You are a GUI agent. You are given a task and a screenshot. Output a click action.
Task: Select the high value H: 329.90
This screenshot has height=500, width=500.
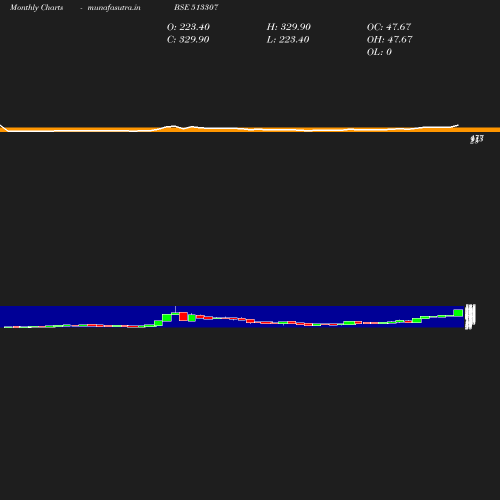(289, 27)
